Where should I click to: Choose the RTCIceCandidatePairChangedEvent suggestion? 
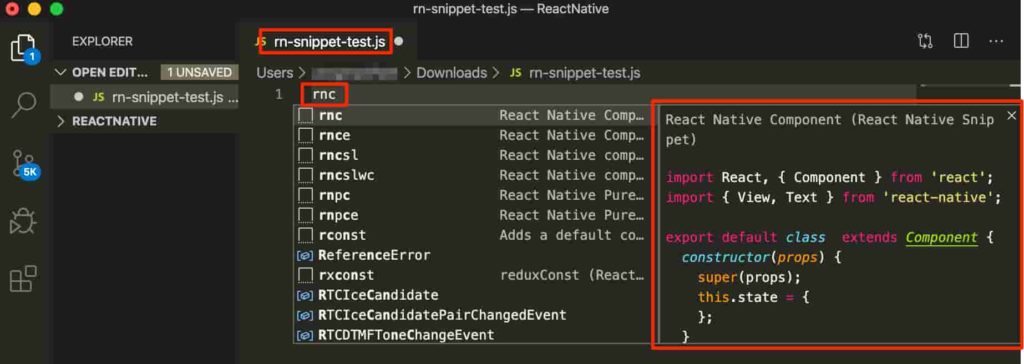(473, 315)
